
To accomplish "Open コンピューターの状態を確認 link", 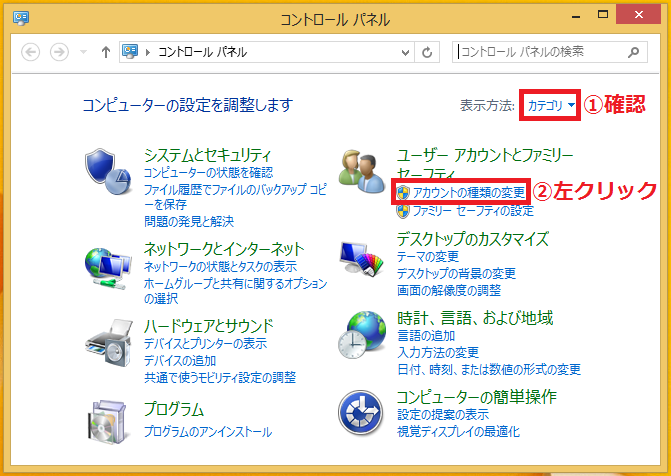I will 208,173.
